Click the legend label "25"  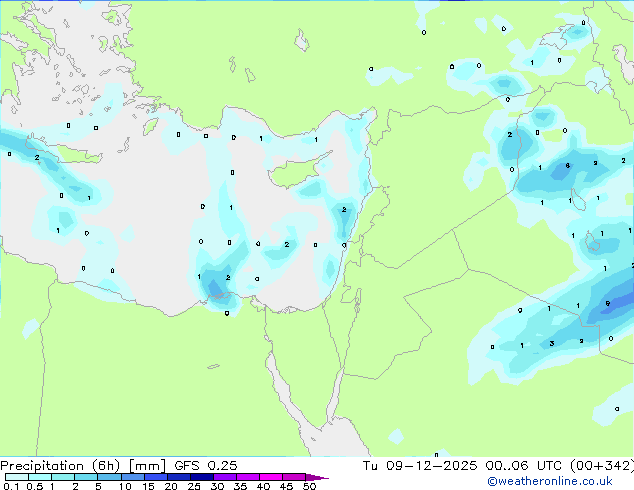pos(194,486)
